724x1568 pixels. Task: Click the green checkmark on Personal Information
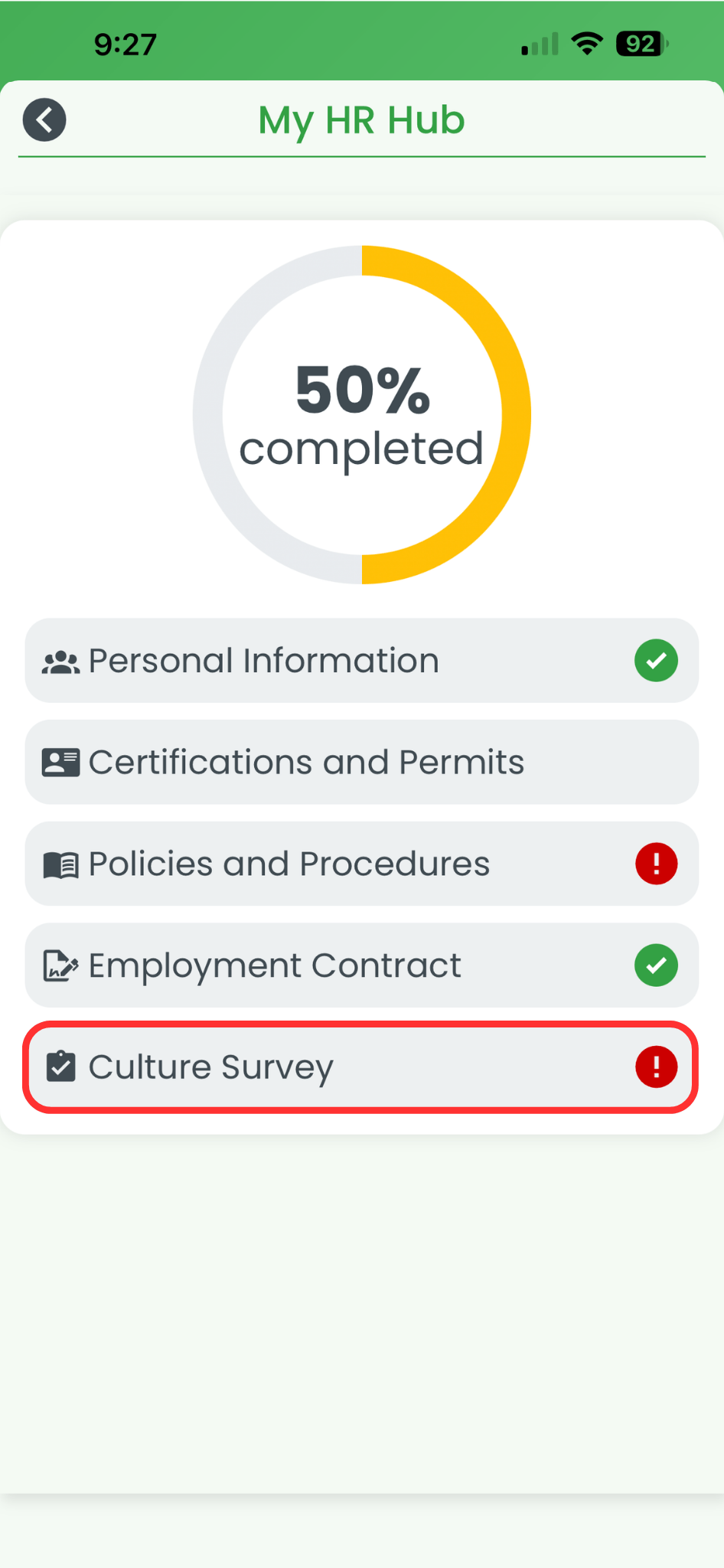coord(657,660)
